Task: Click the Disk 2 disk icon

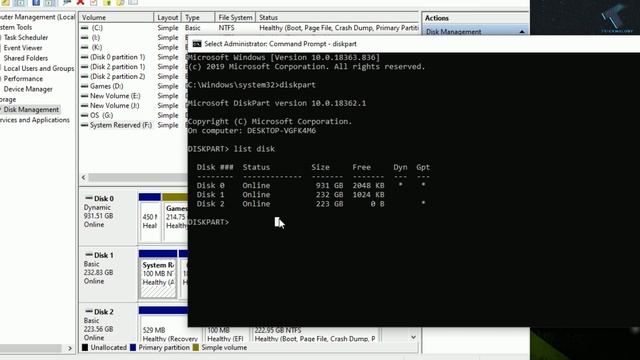Action: [x=89, y=312]
